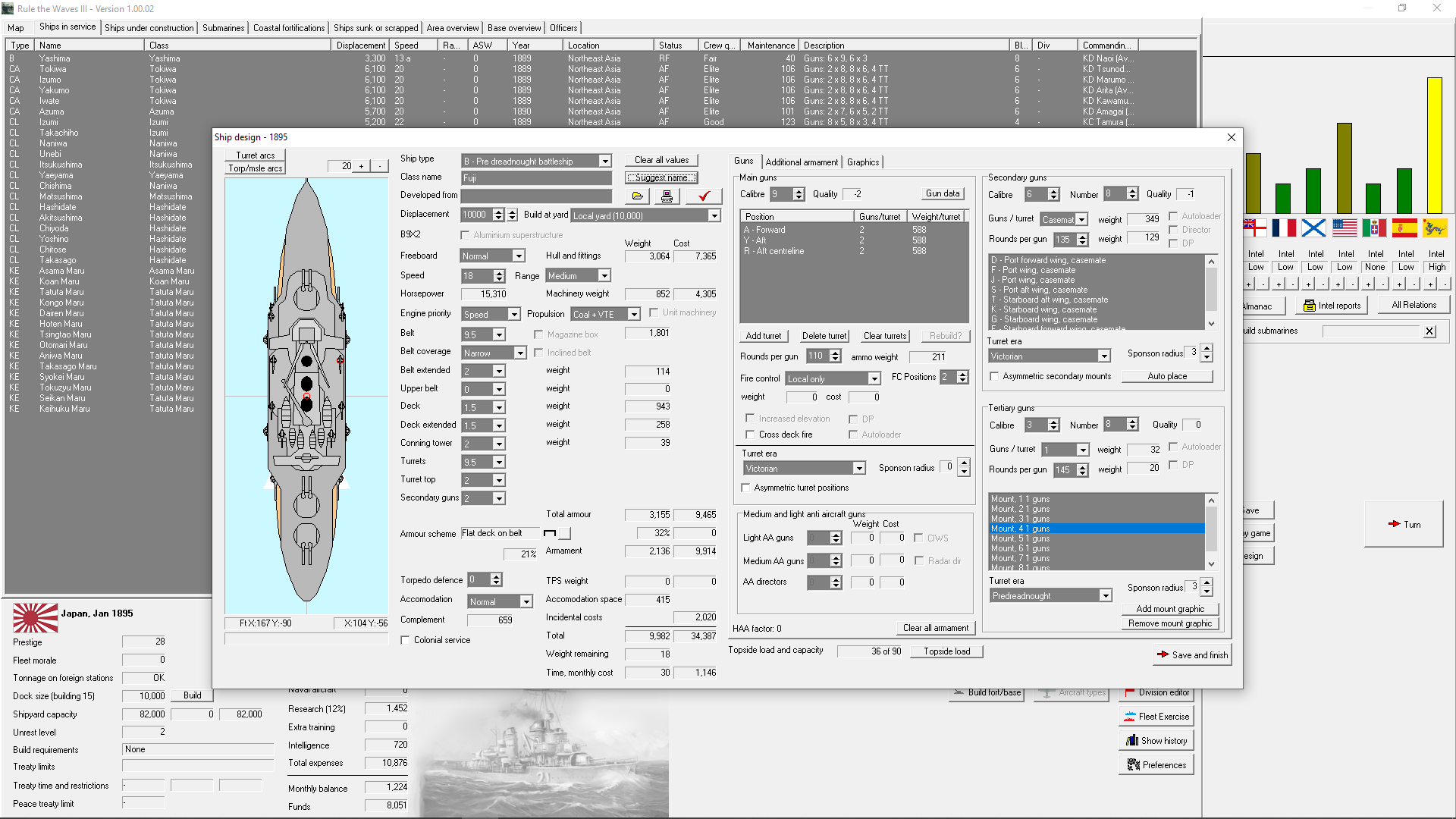
Task: Open the Coastal fortifications tab
Action: [288, 28]
